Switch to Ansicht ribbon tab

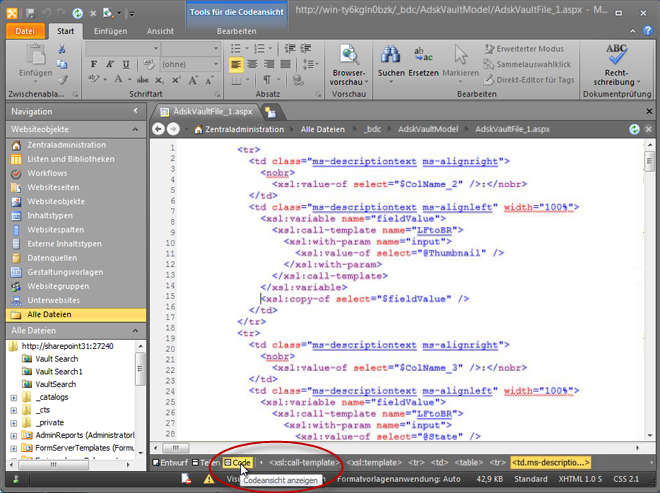[160, 31]
